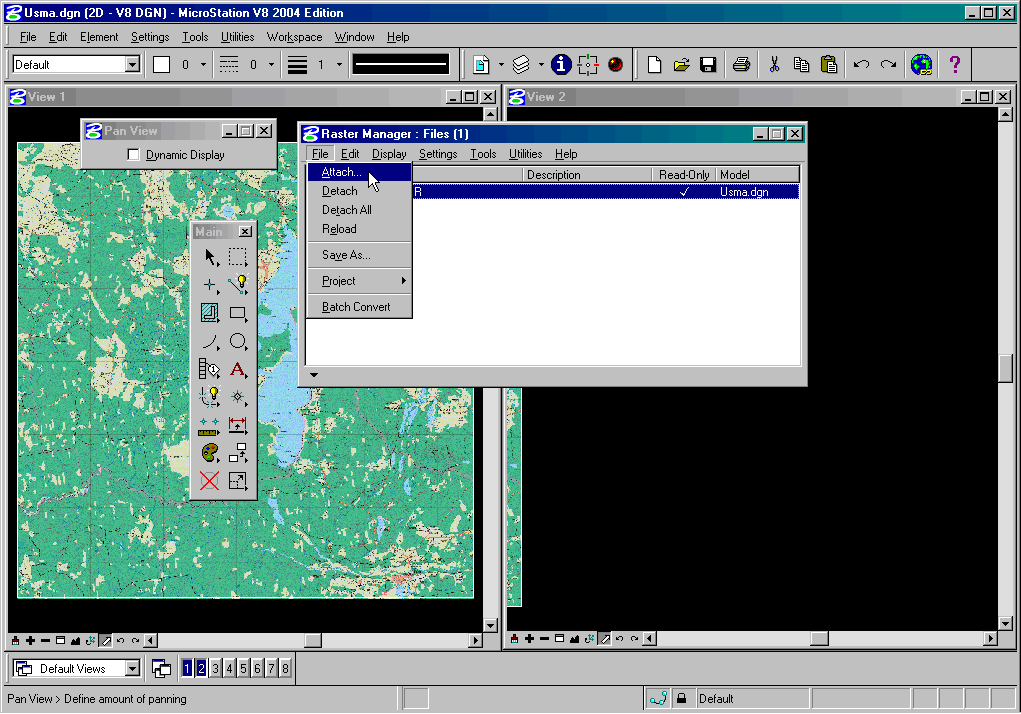Viewport: 1021px width, 714px height.
Task: Select the Element Selection arrow tool
Action: [x=210, y=257]
